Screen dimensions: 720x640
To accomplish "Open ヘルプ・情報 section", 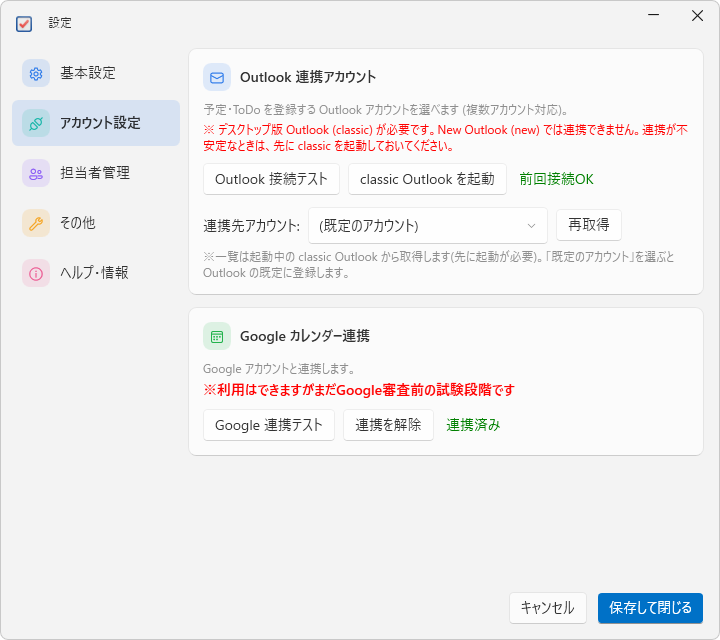I will 96,273.
